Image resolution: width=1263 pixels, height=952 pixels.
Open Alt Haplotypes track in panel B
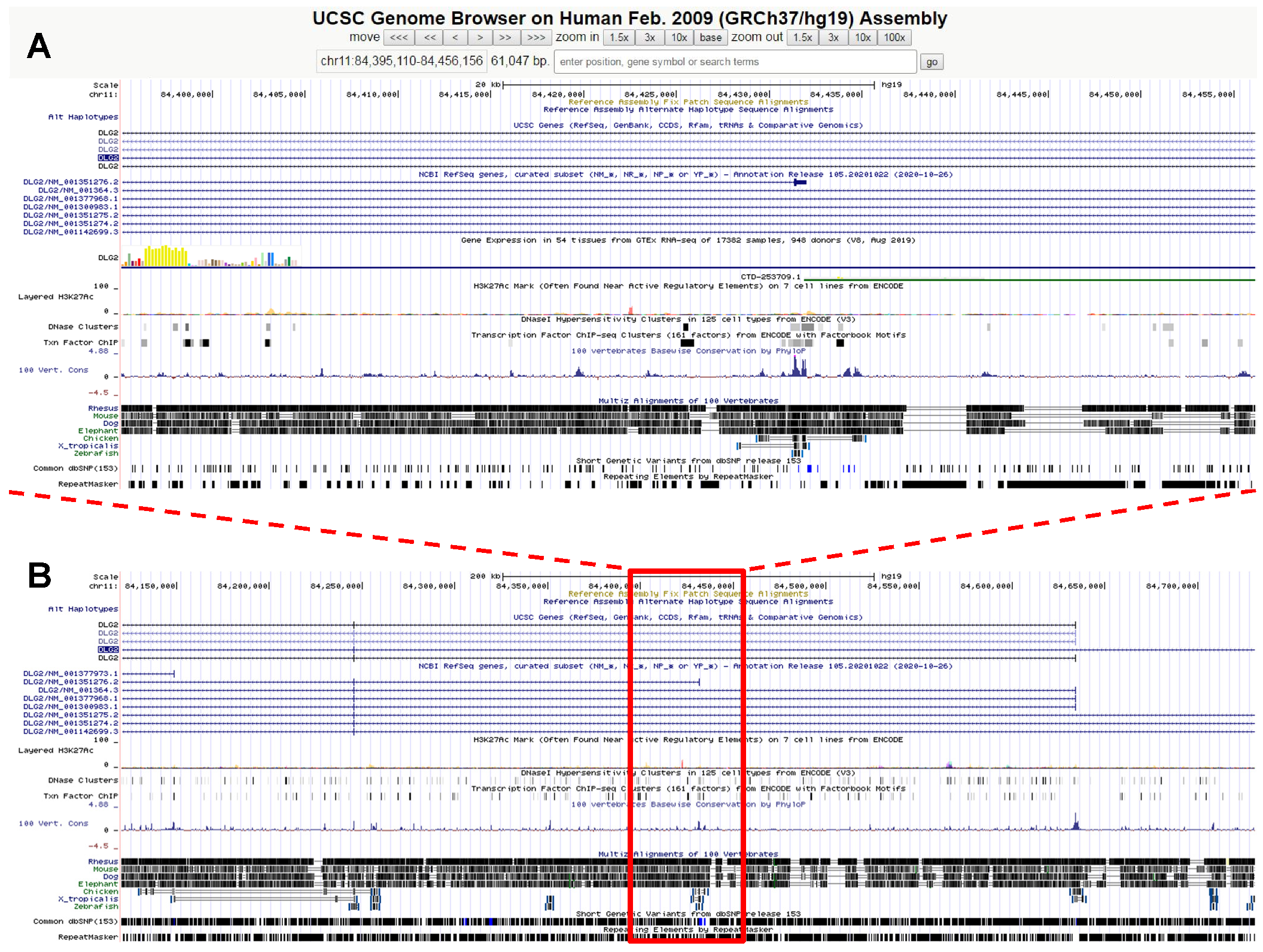[83, 609]
